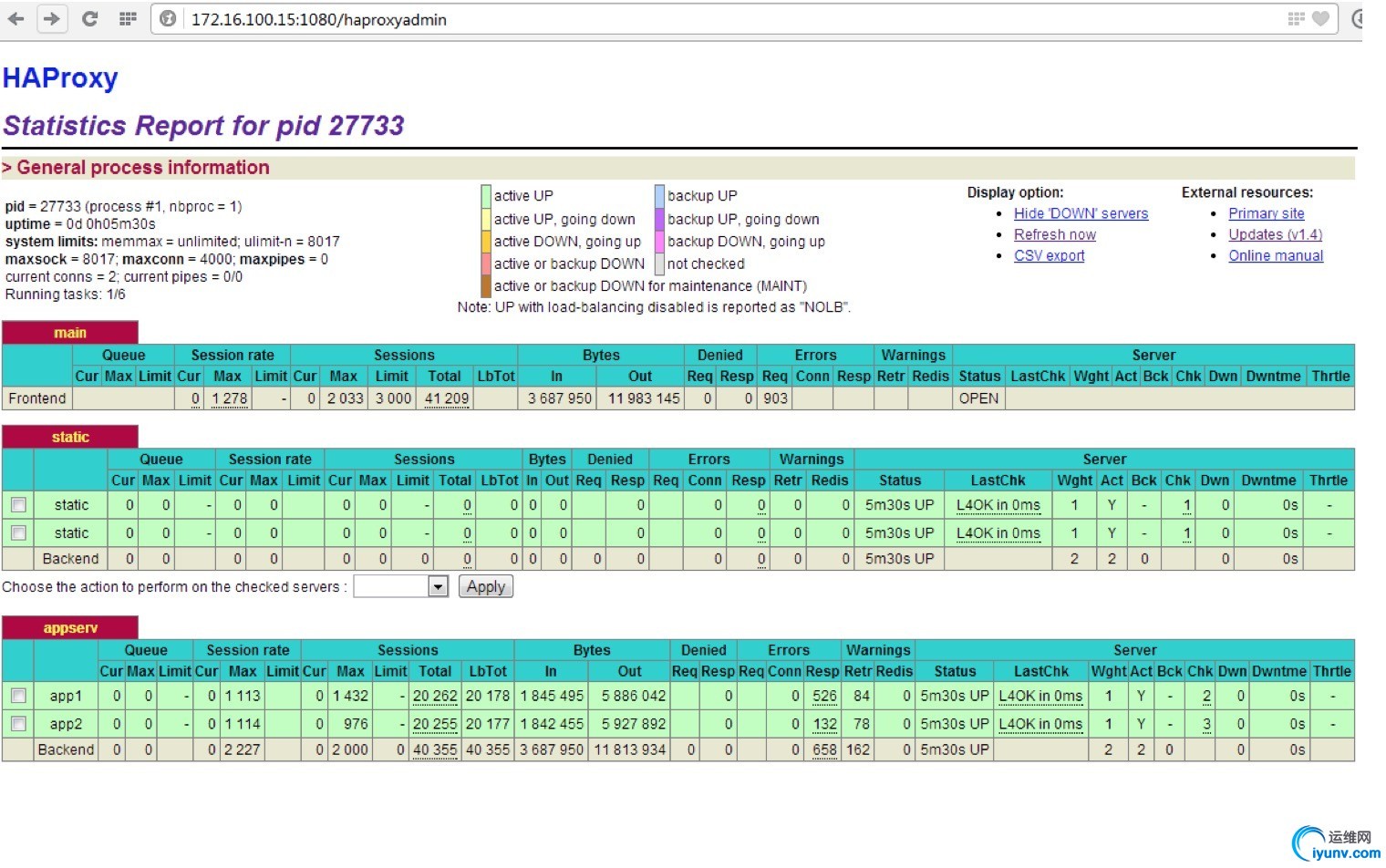The height and width of the screenshot is (868, 1386).
Task: Click app2 response errors 132
Action: point(824,724)
